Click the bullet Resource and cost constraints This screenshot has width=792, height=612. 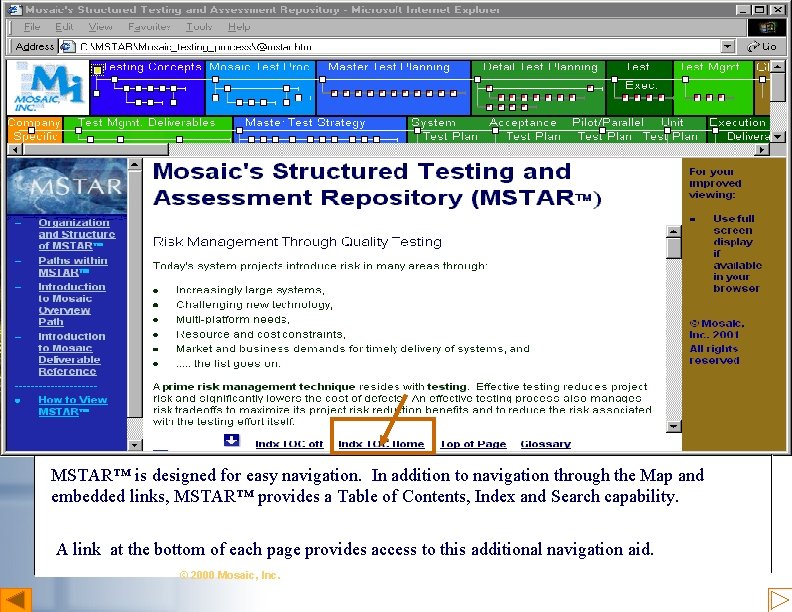pos(261,334)
